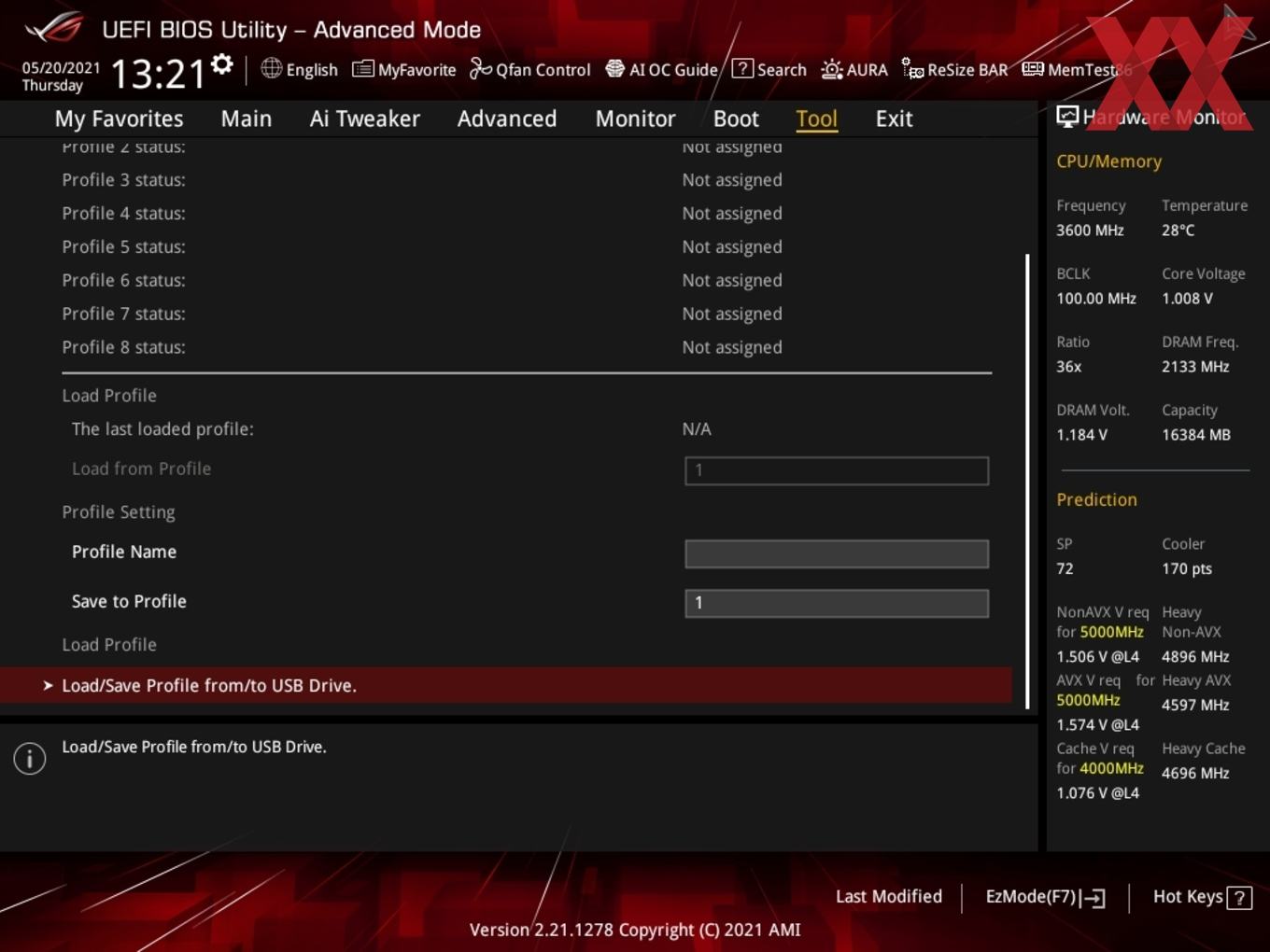Screen dimensions: 1270x952
Task: Switch to EzMode(F7)
Action: tap(1046, 897)
